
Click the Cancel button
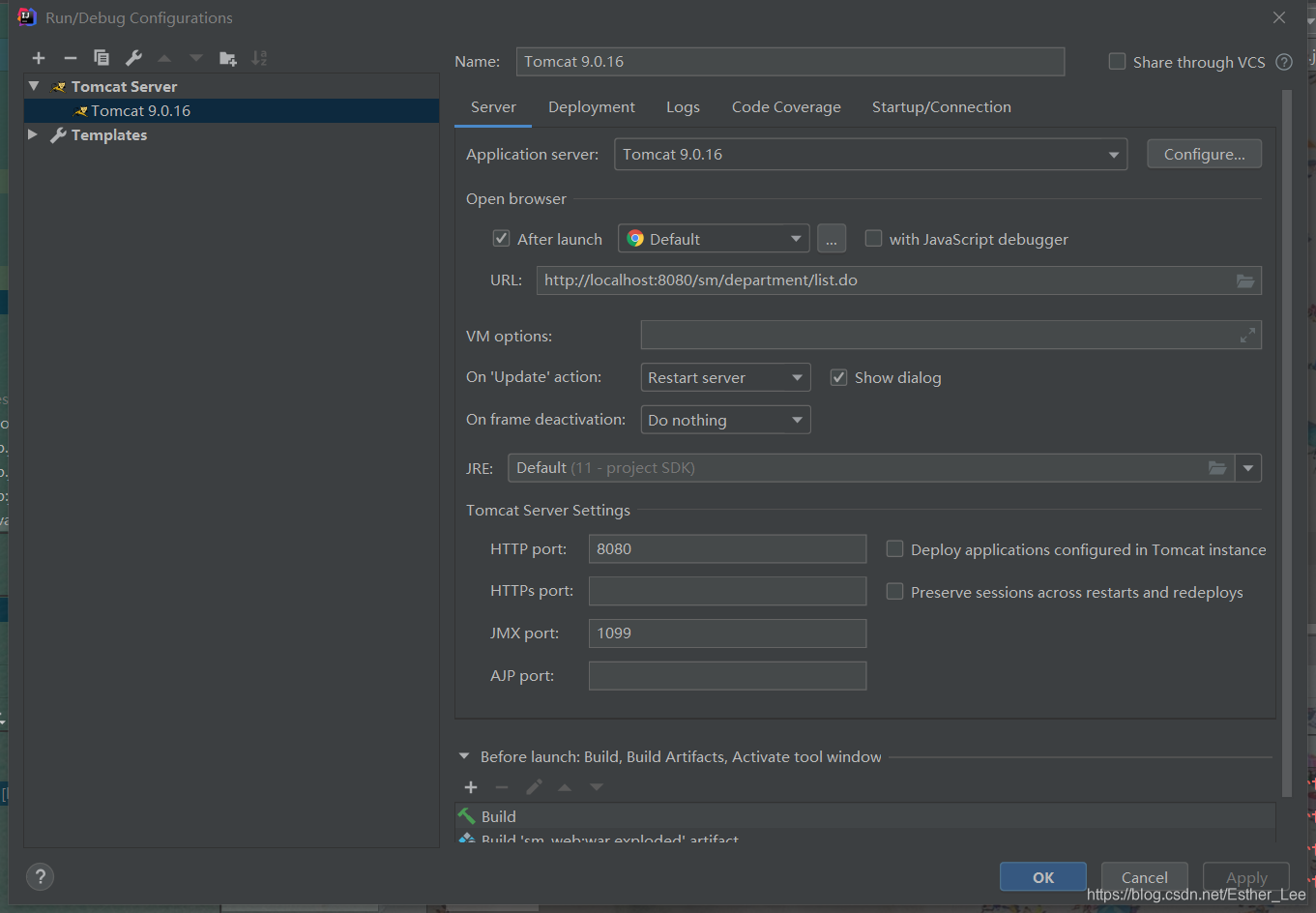[1144, 877]
